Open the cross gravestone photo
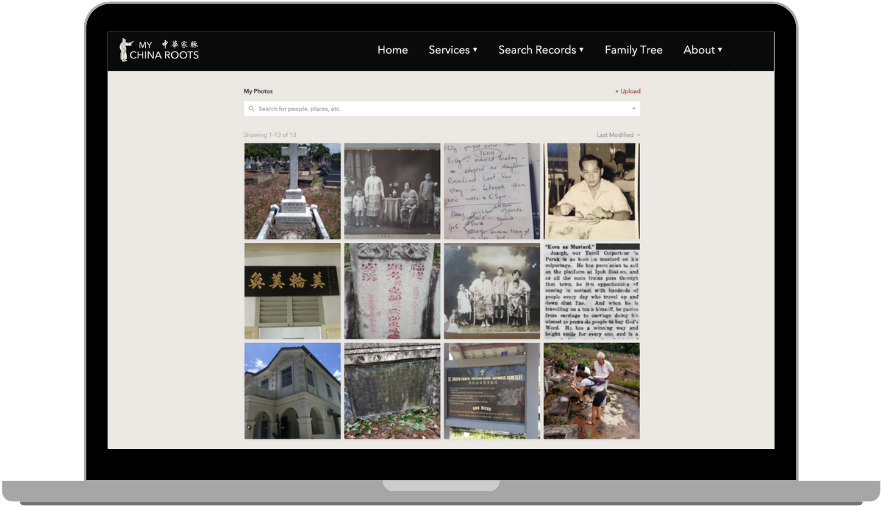Image resolution: width=882 pixels, height=507 pixels. [292, 191]
